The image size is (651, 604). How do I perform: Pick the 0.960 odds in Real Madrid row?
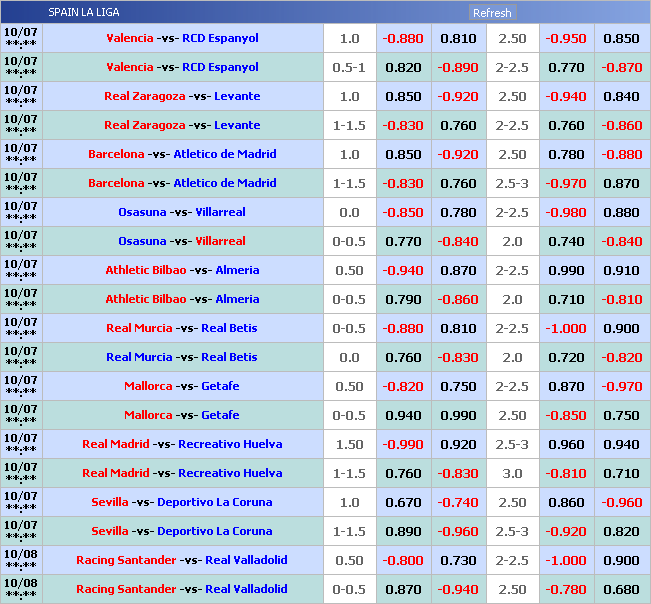[566, 444]
